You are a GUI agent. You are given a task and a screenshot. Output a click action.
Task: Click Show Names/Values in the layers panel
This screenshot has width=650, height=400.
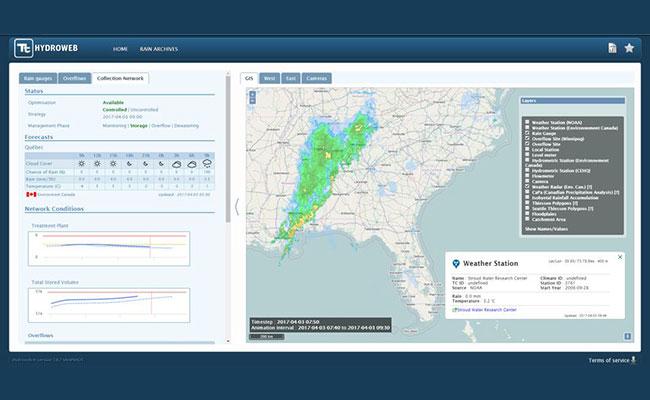(x=546, y=229)
